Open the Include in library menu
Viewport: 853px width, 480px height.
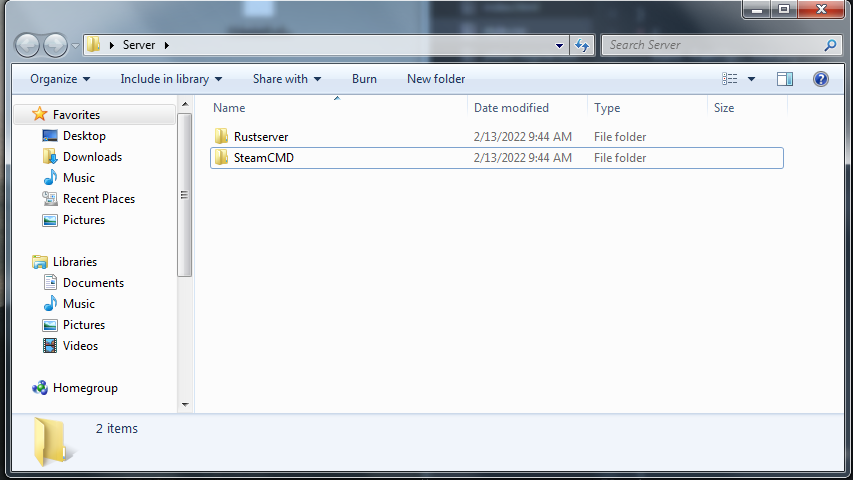[171, 79]
